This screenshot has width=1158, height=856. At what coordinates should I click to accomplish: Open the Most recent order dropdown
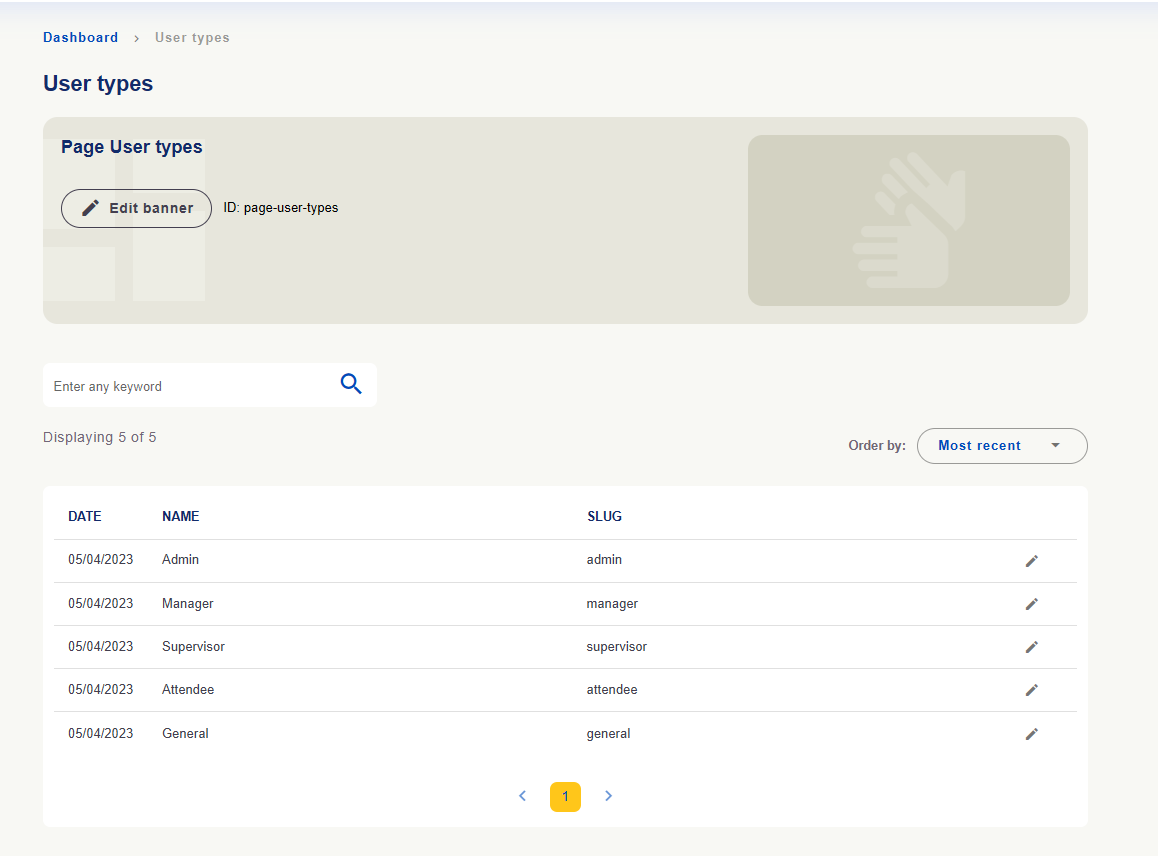[x=1002, y=446]
